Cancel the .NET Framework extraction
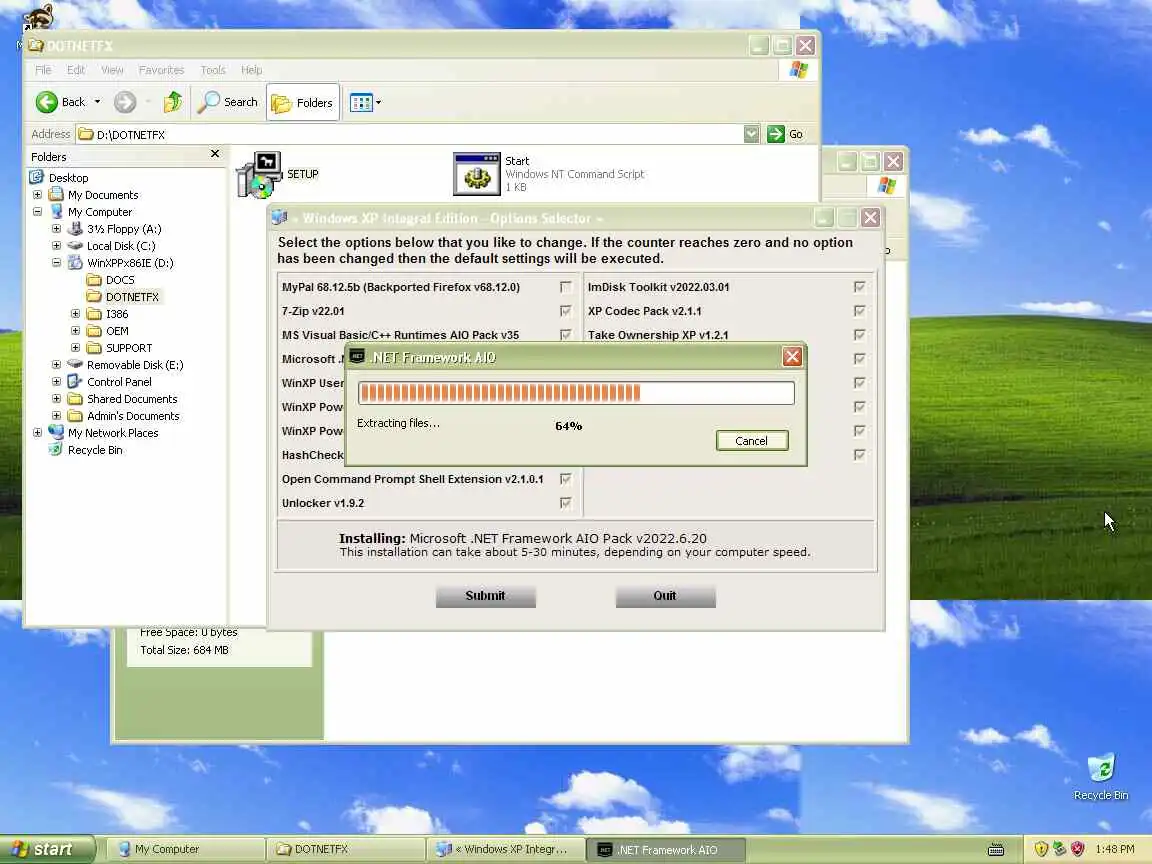This screenshot has width=1152, height=864. [752, 441]
